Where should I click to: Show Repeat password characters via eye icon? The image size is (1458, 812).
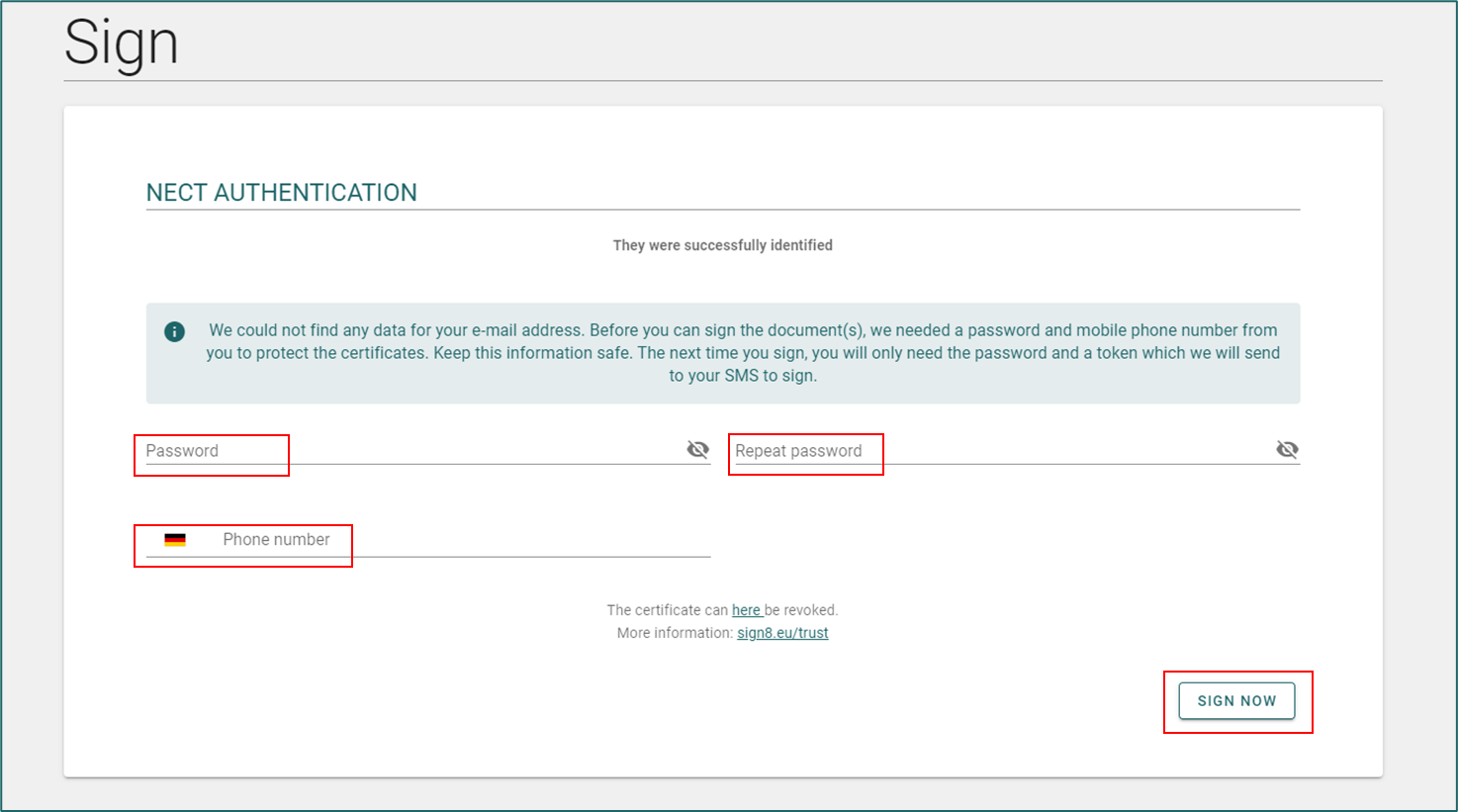coord(1287,450)
